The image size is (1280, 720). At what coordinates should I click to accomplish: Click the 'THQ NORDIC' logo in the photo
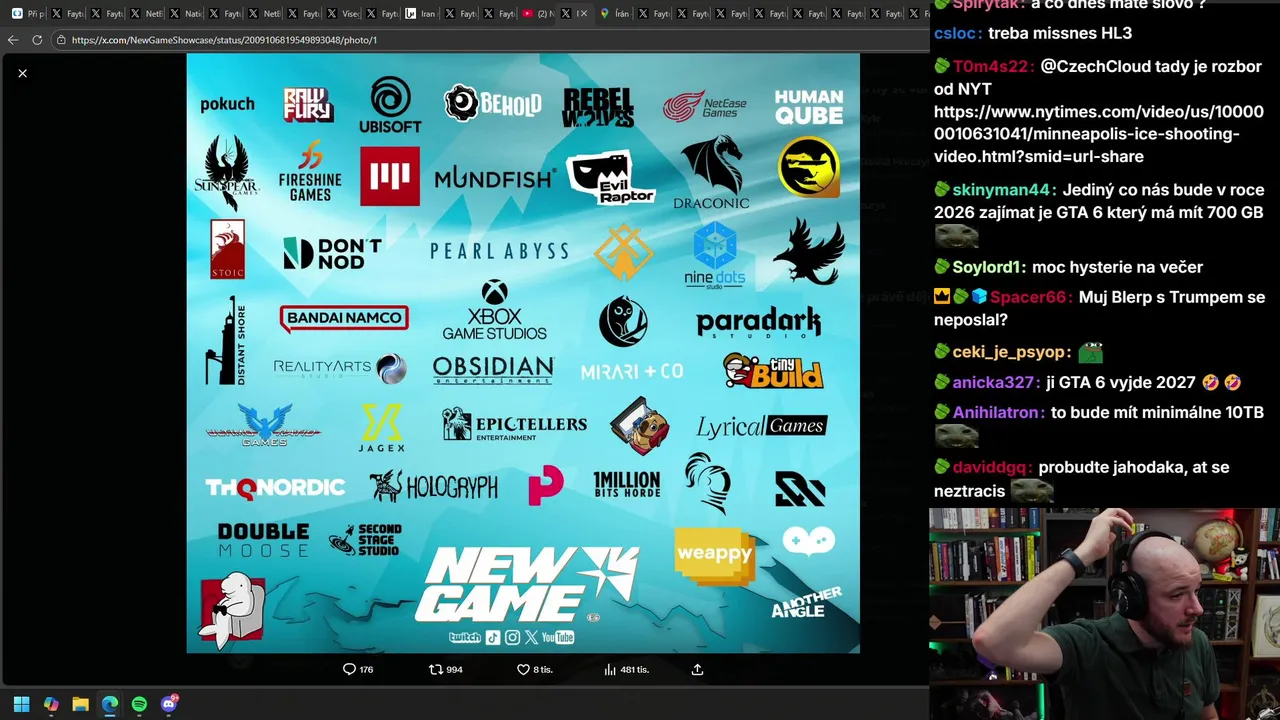pos(275,488)
